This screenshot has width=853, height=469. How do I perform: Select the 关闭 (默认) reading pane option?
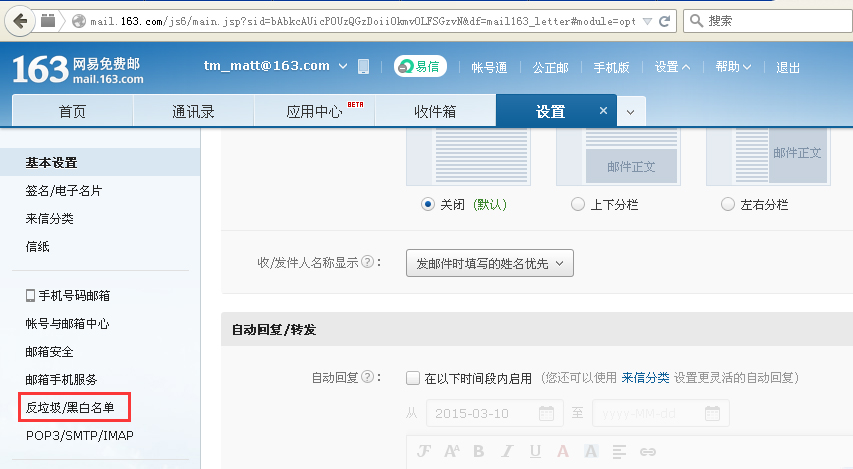point(428,204)
